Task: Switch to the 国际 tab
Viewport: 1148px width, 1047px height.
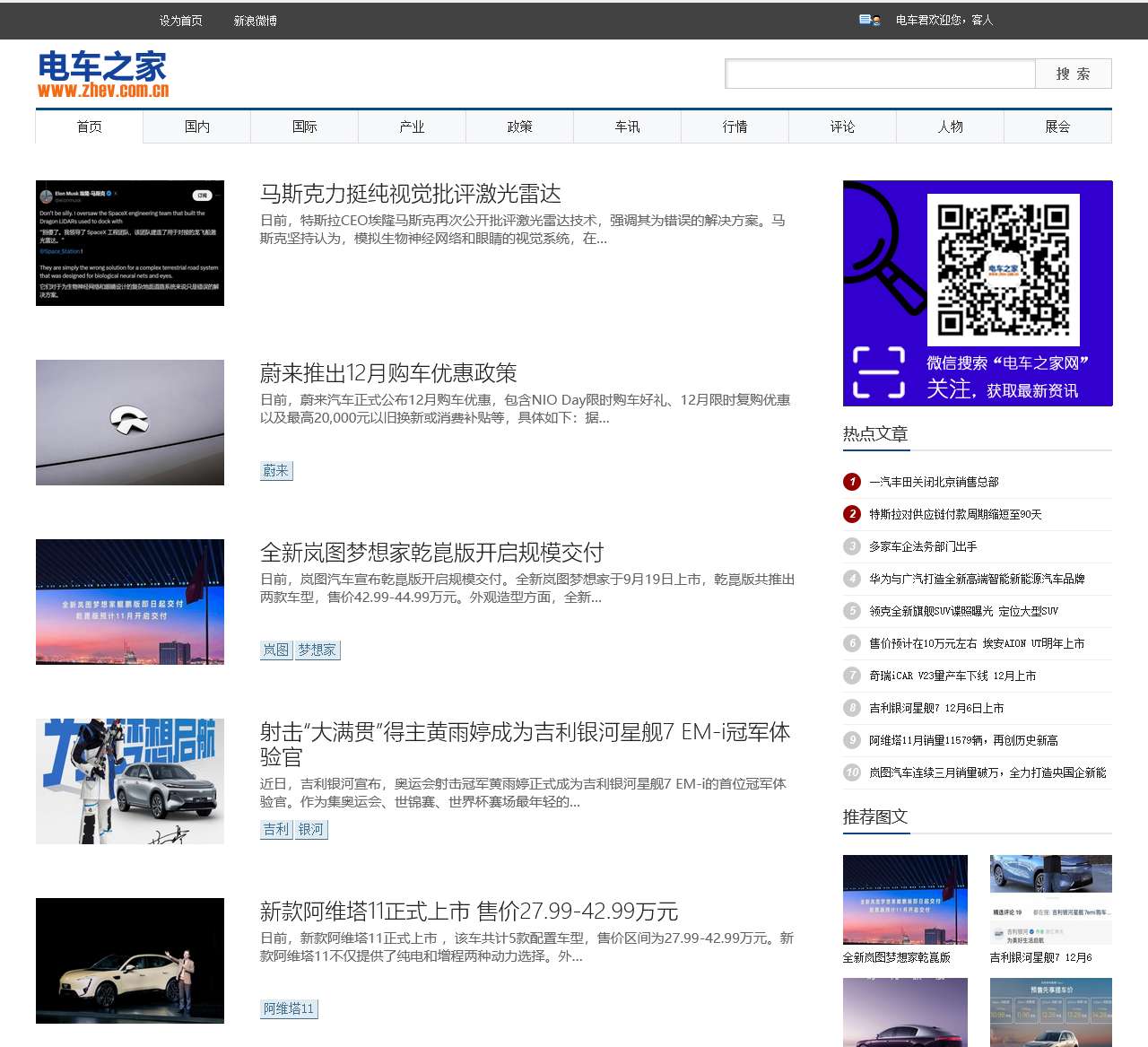Action: (x=305, y=127)
